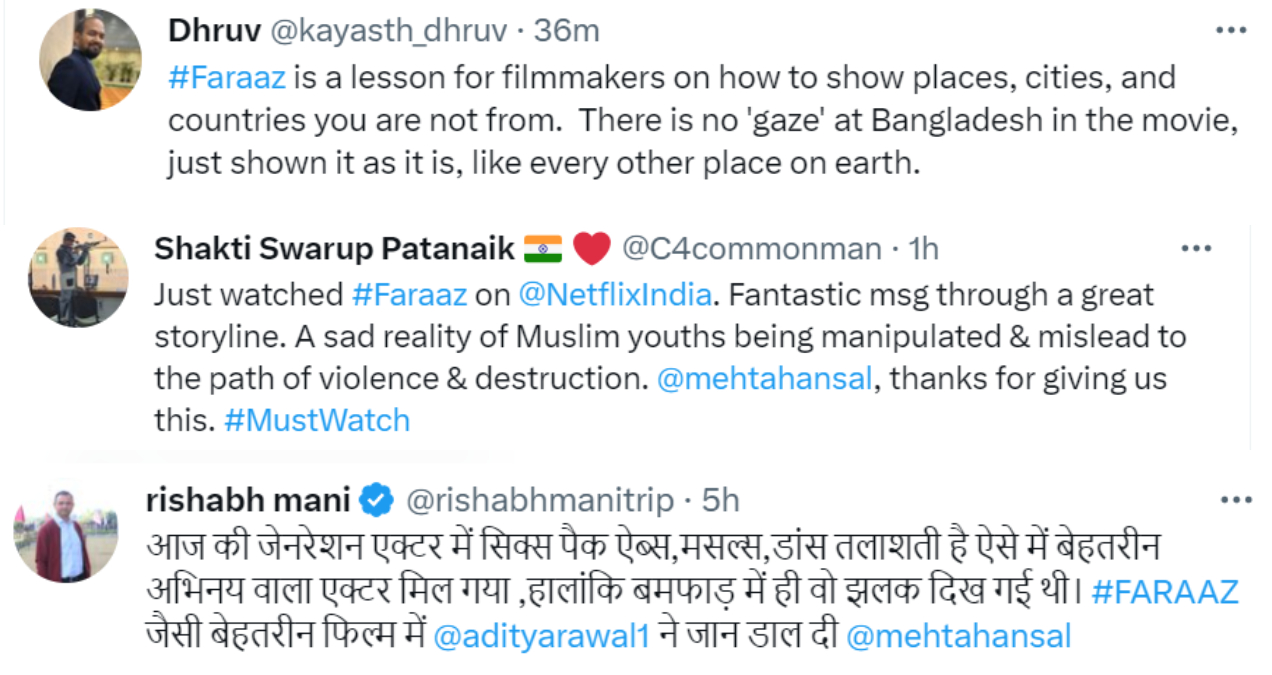Open the #FARAAZ hashtag in the Hindi tweet

(1165, 591)
